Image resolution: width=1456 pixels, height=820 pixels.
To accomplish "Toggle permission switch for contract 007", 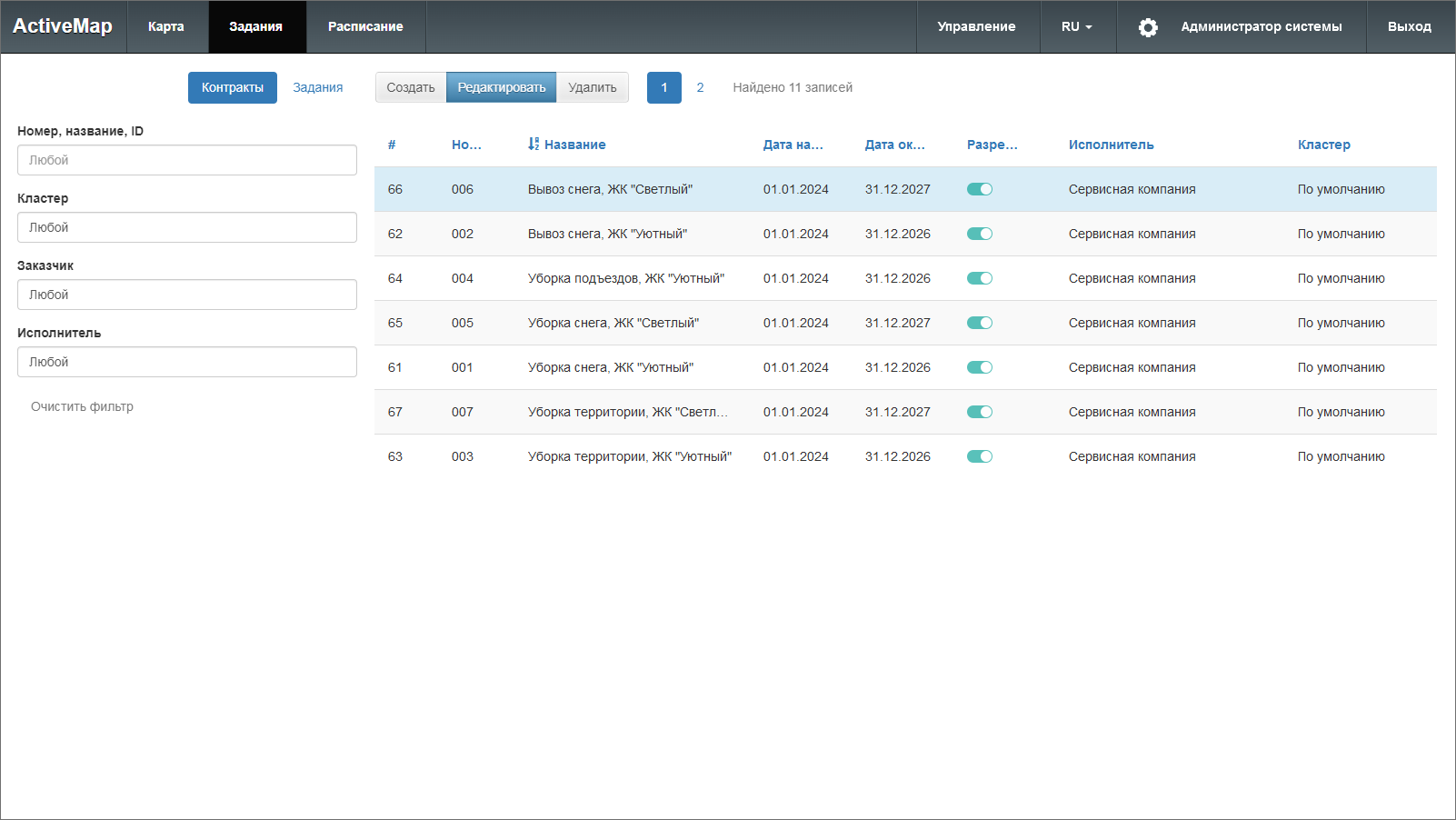I will tap(980, 412).
